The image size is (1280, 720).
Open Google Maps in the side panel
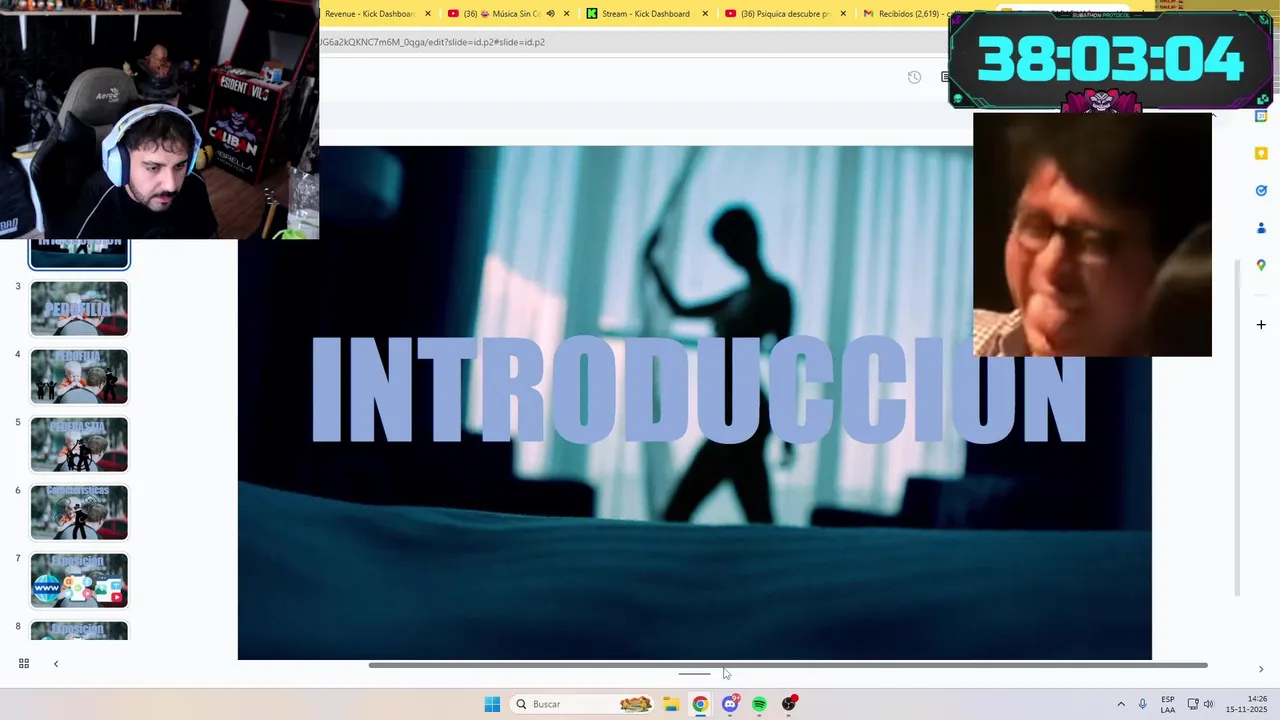tap(1261, 265)
